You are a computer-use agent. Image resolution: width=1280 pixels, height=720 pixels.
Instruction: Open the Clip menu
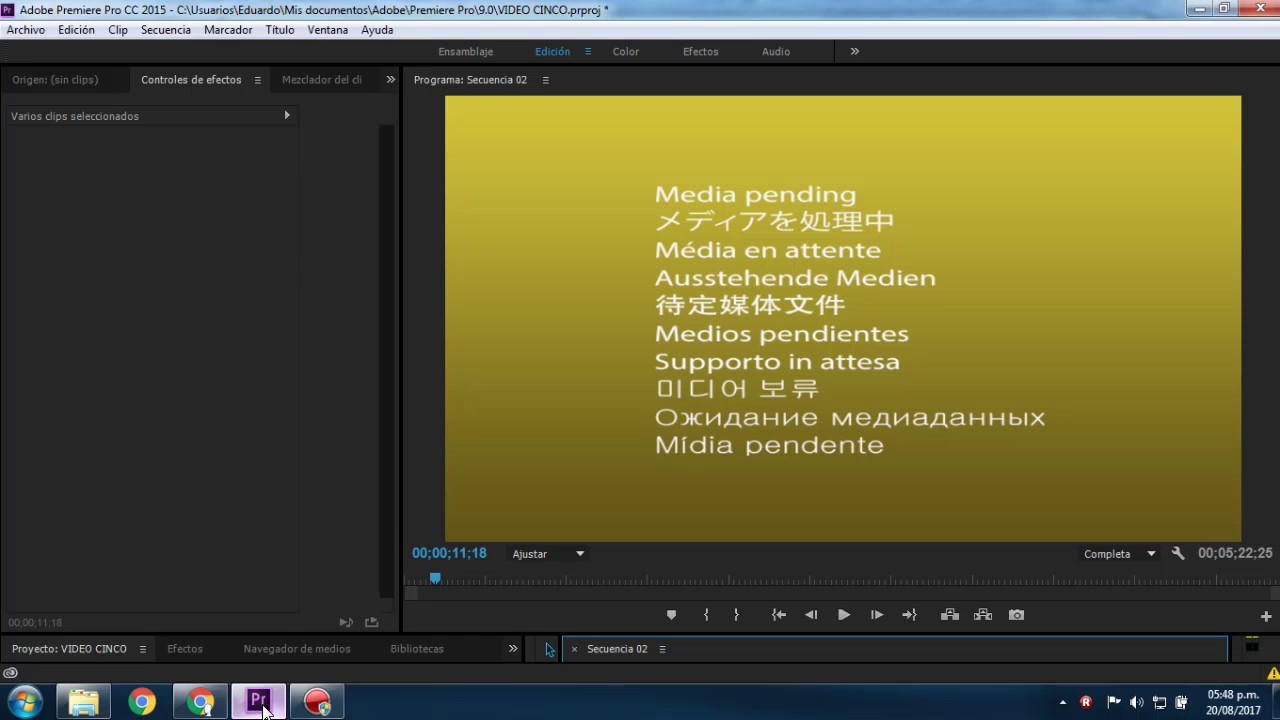click(118, 30)
